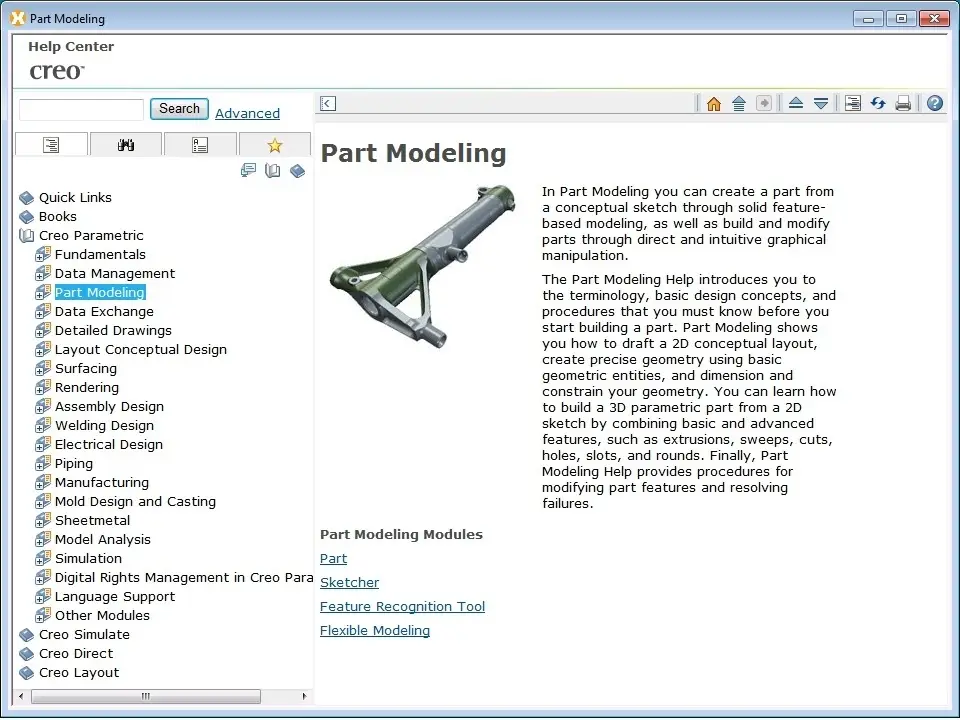Click the Home icon in the toolbar
Viewport: 960px width, 720px height.
[713, 103]
